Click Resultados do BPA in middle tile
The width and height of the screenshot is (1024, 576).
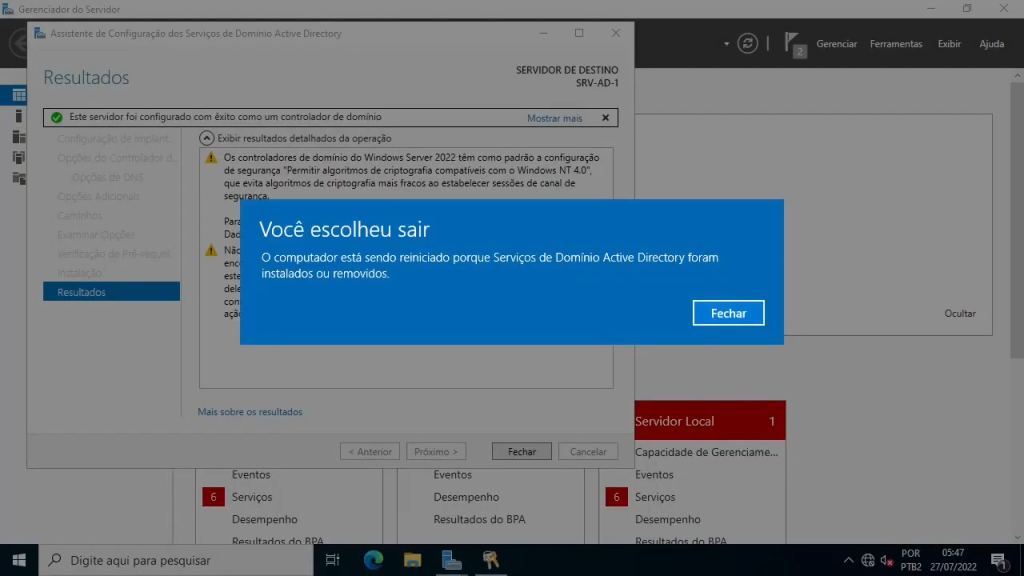[479, 519]
